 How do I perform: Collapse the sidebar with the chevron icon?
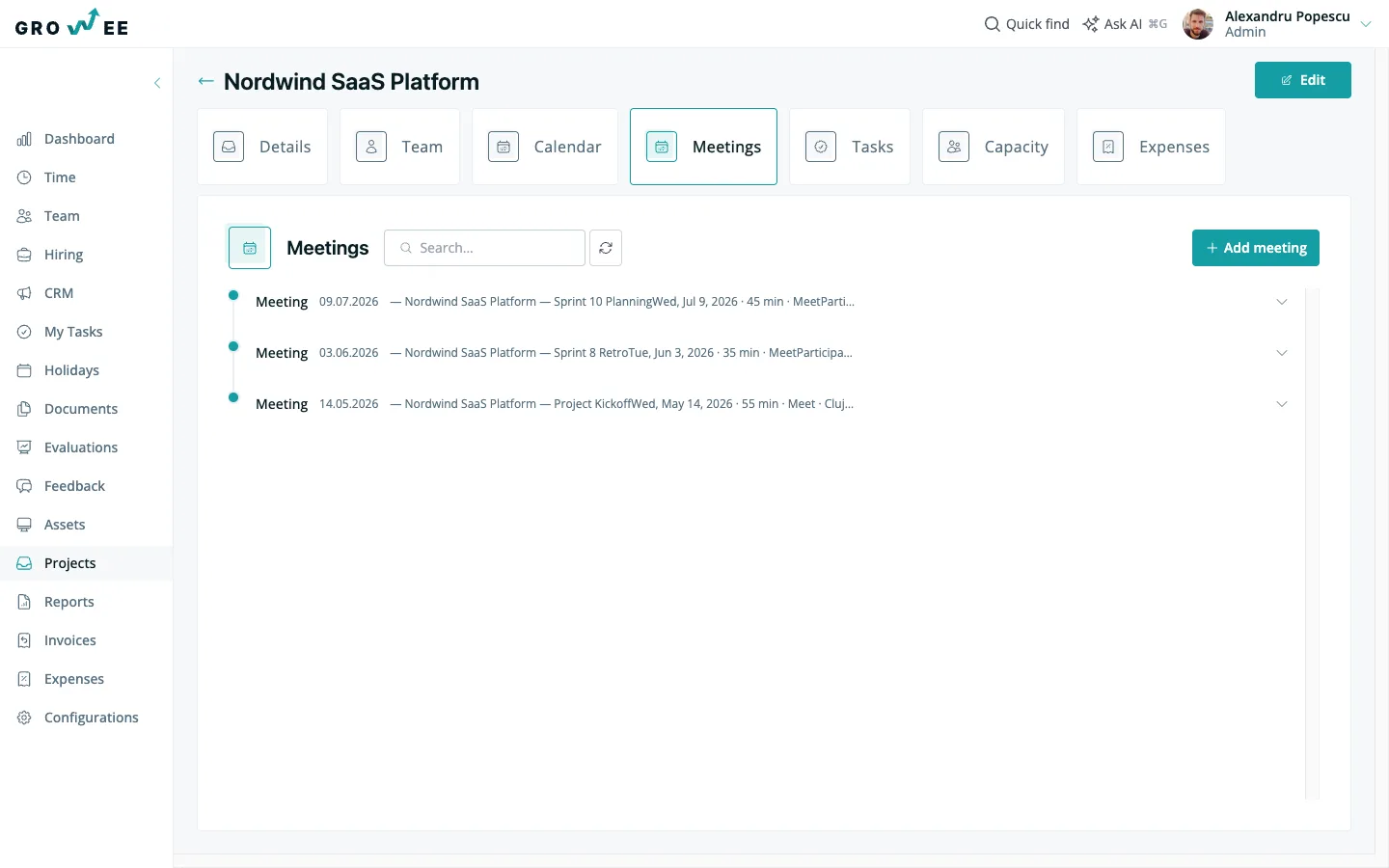(157, 83)
